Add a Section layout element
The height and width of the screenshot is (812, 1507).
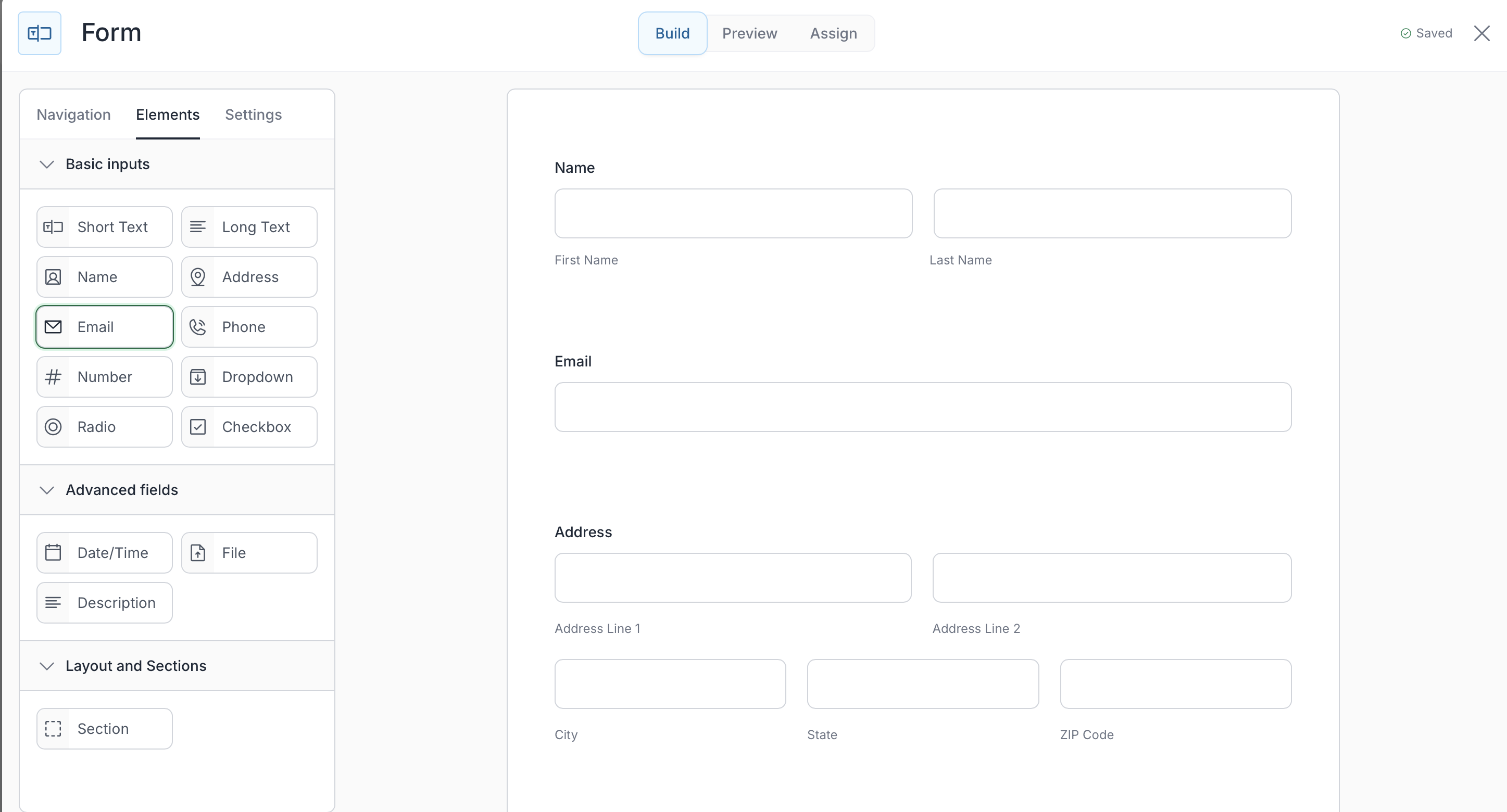[105, 728]
